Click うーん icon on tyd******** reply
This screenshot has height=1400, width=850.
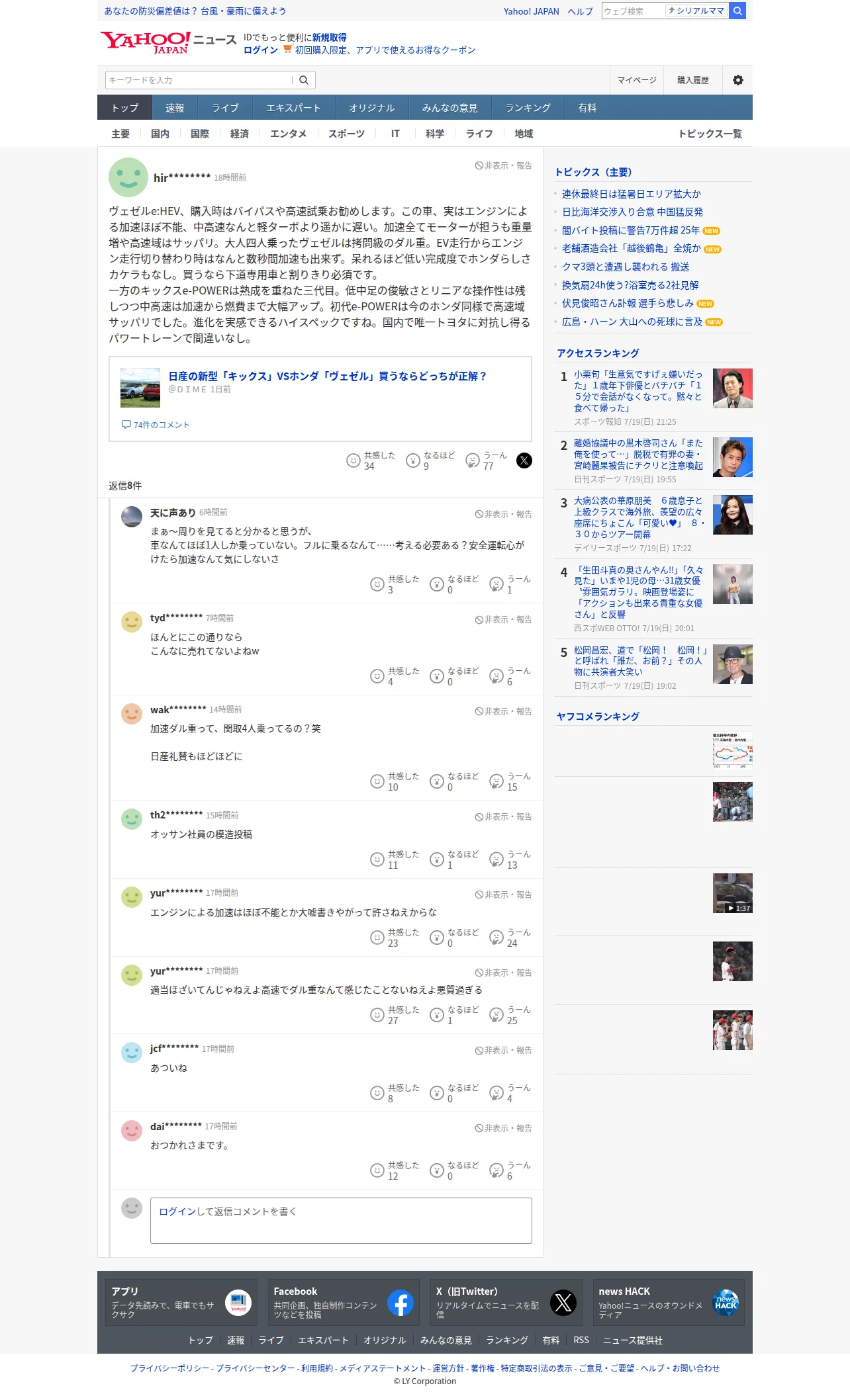(x=496, y=676)
